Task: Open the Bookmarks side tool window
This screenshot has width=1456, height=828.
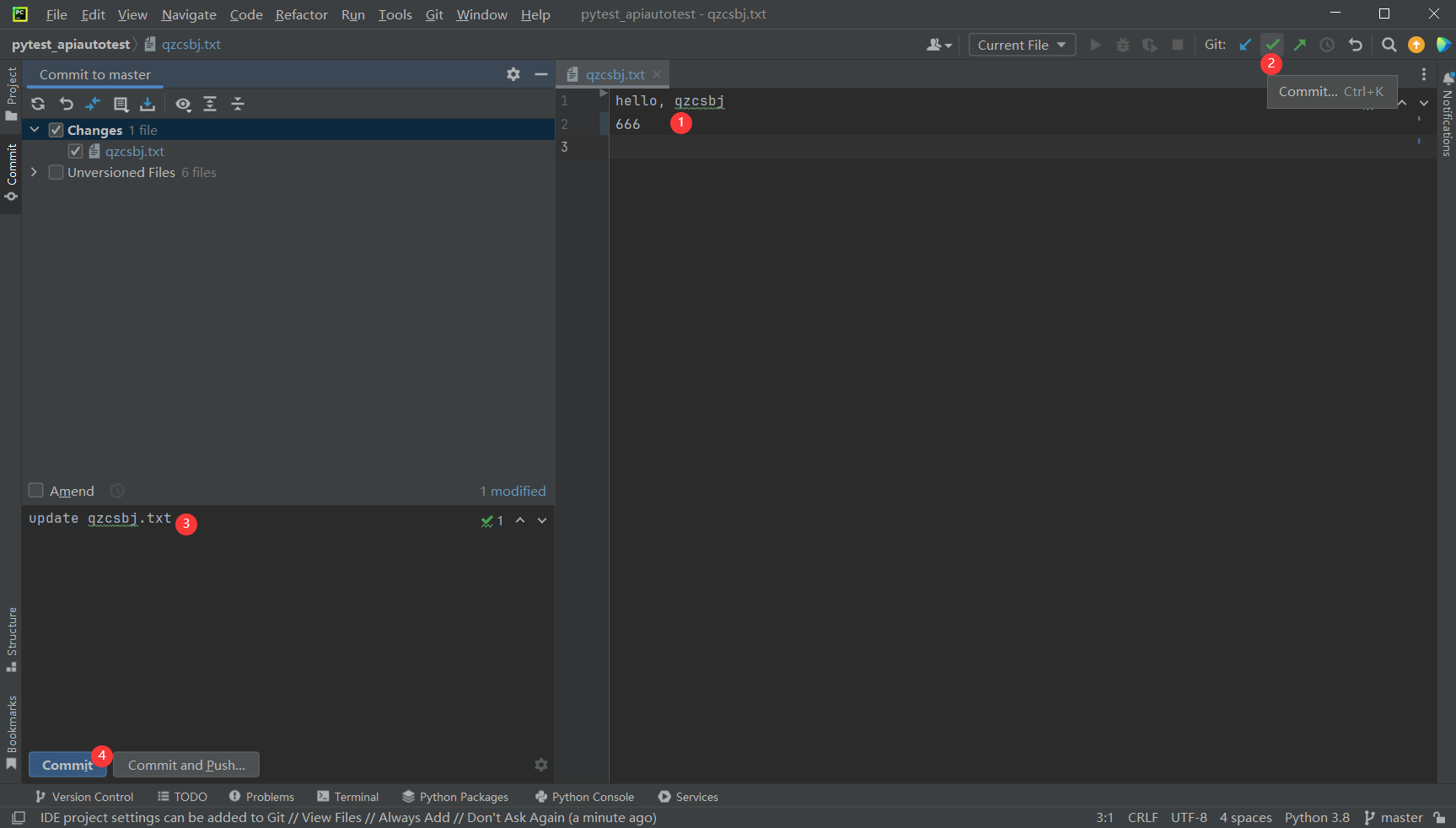Action: coord(11,732)
